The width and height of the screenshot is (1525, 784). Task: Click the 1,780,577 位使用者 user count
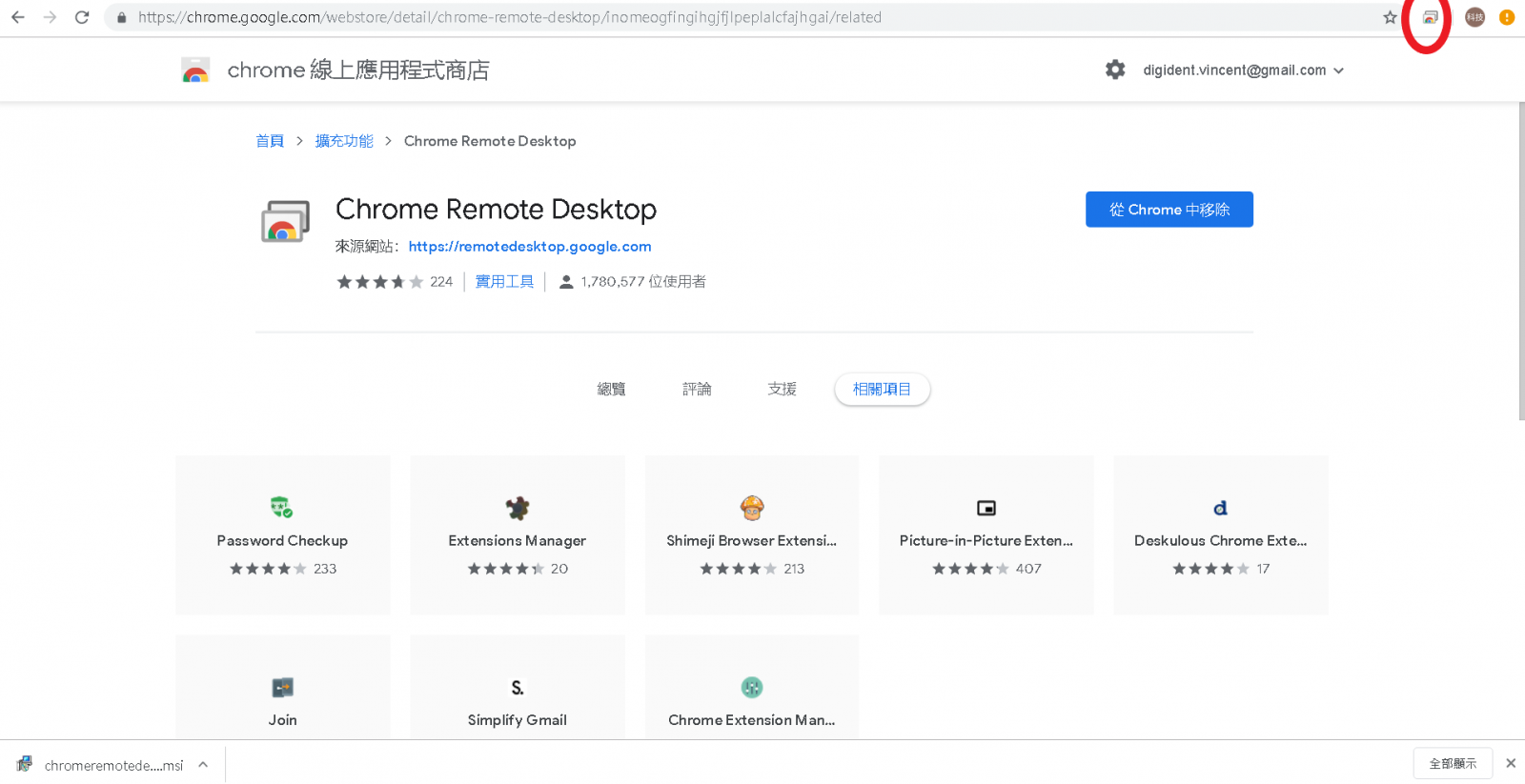tap(633, 282)
